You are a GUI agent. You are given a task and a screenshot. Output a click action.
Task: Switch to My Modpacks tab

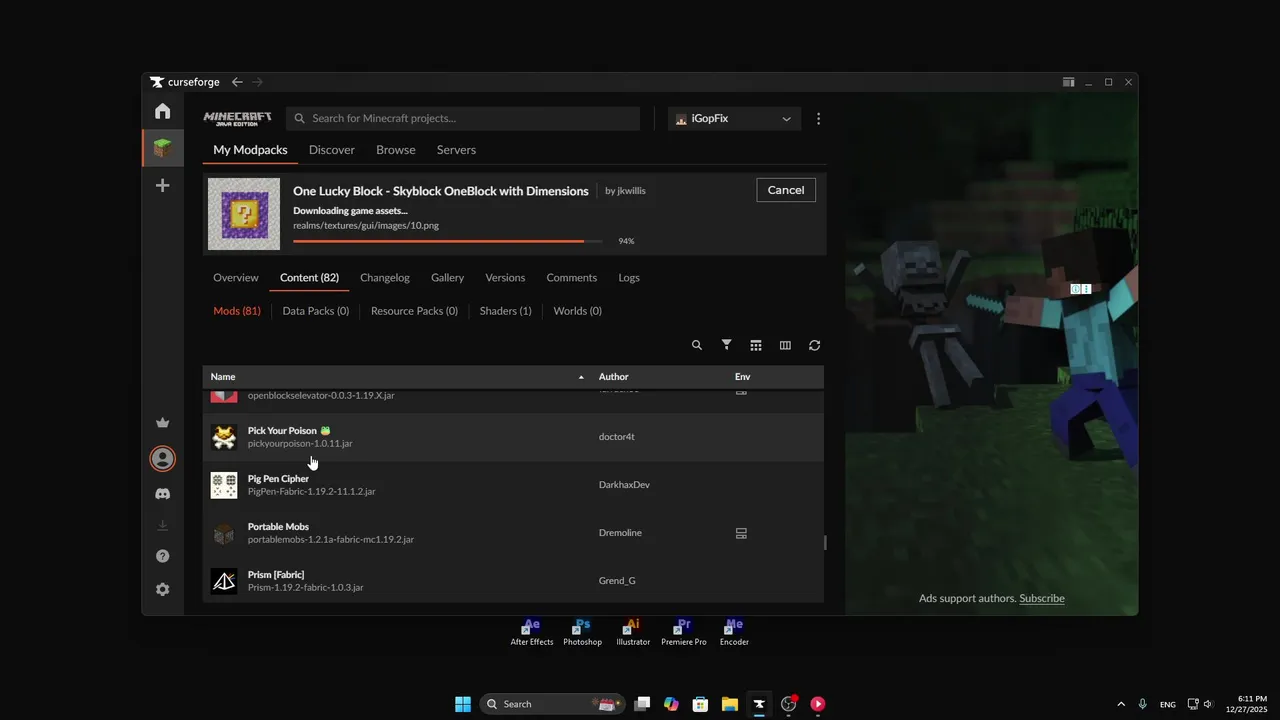tap(250, 150)
